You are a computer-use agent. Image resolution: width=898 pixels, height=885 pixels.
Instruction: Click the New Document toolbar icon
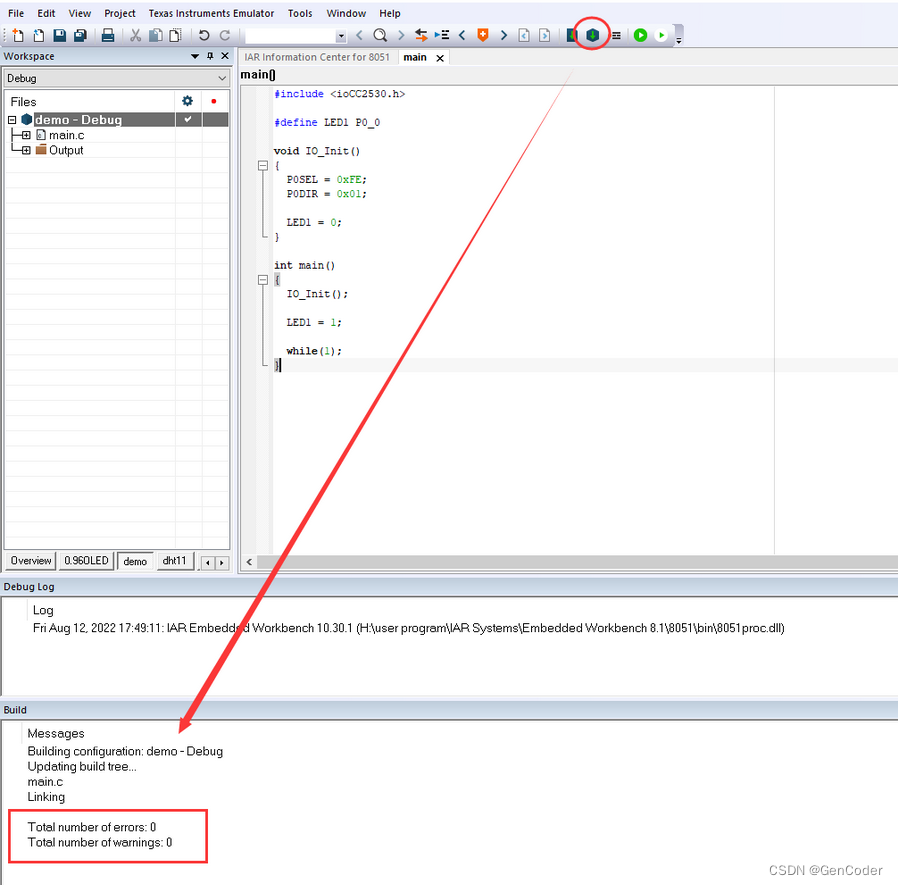[18, 36]
